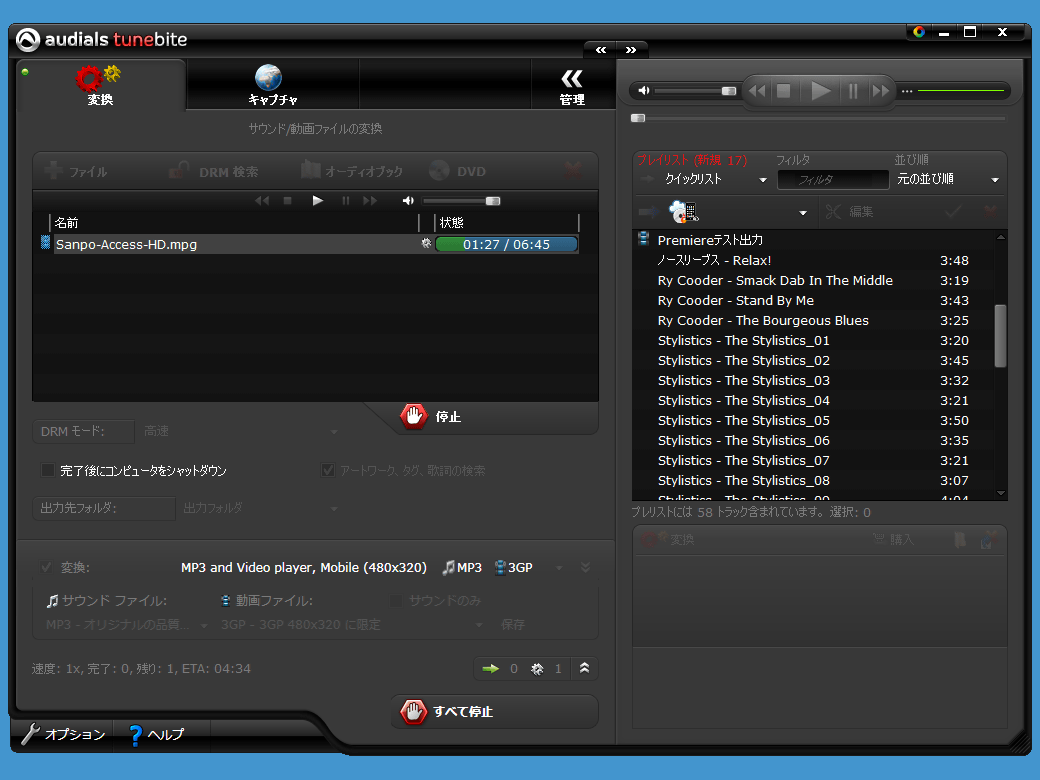Click the すべて停止 stop all button
The image size is (1040, 780).
click(494, 712)
